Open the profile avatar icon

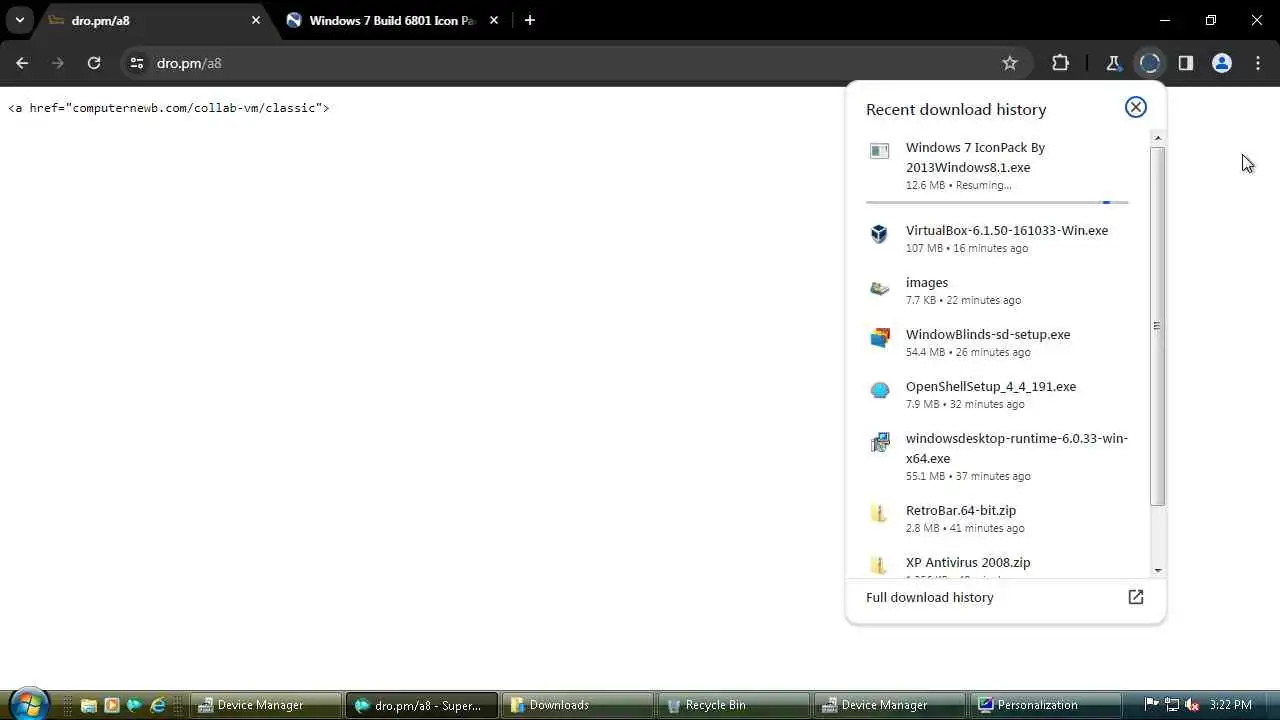(1222, 63)
